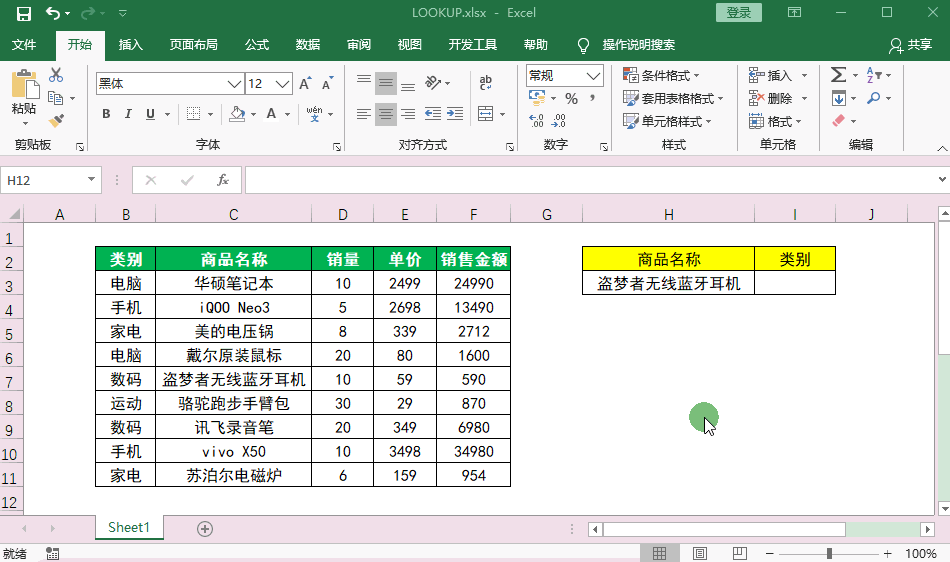Add a new sheet with plus button
950x562 pixels.
coord(205,529)
